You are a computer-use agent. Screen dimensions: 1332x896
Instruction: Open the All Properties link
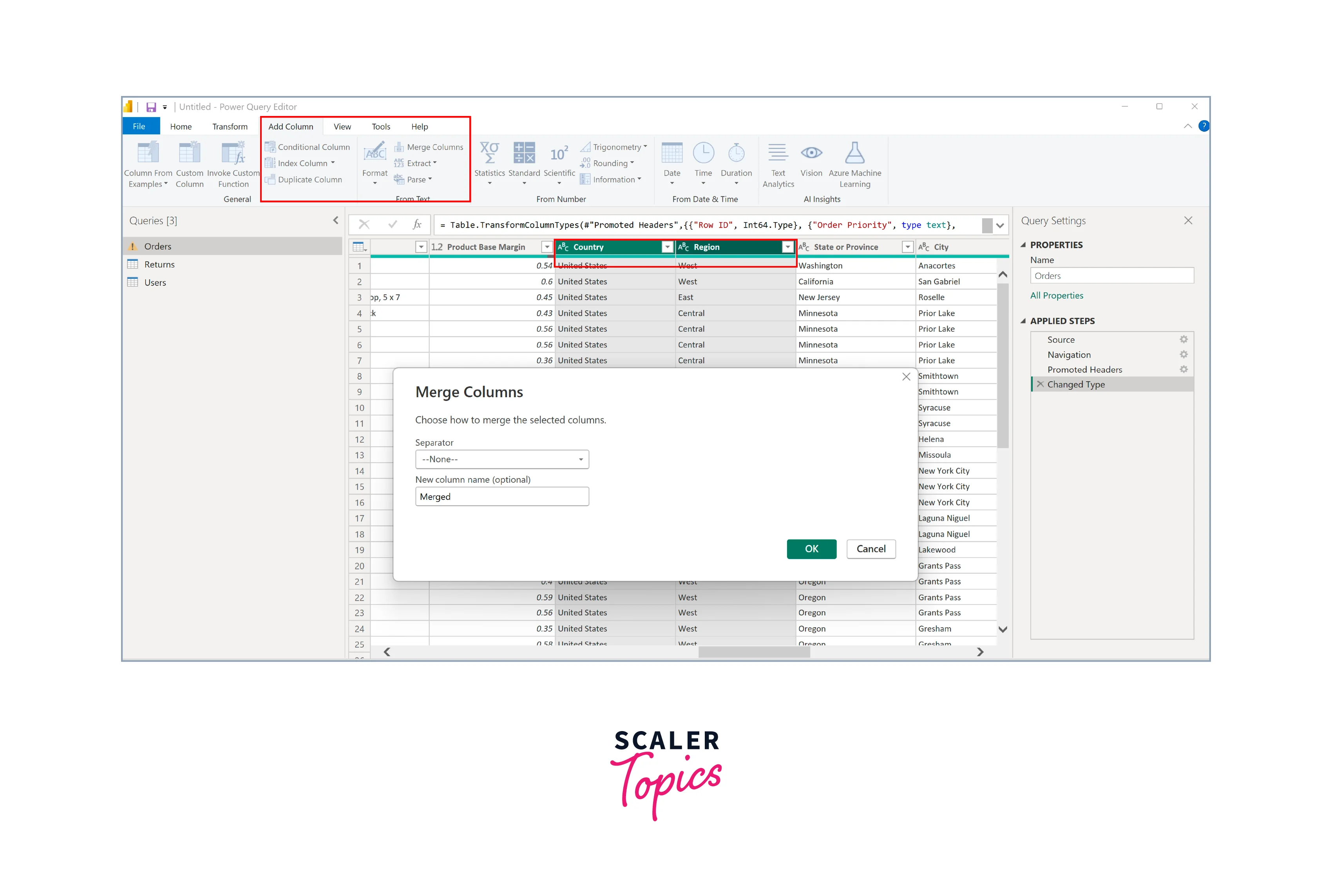click(1056, 295)
